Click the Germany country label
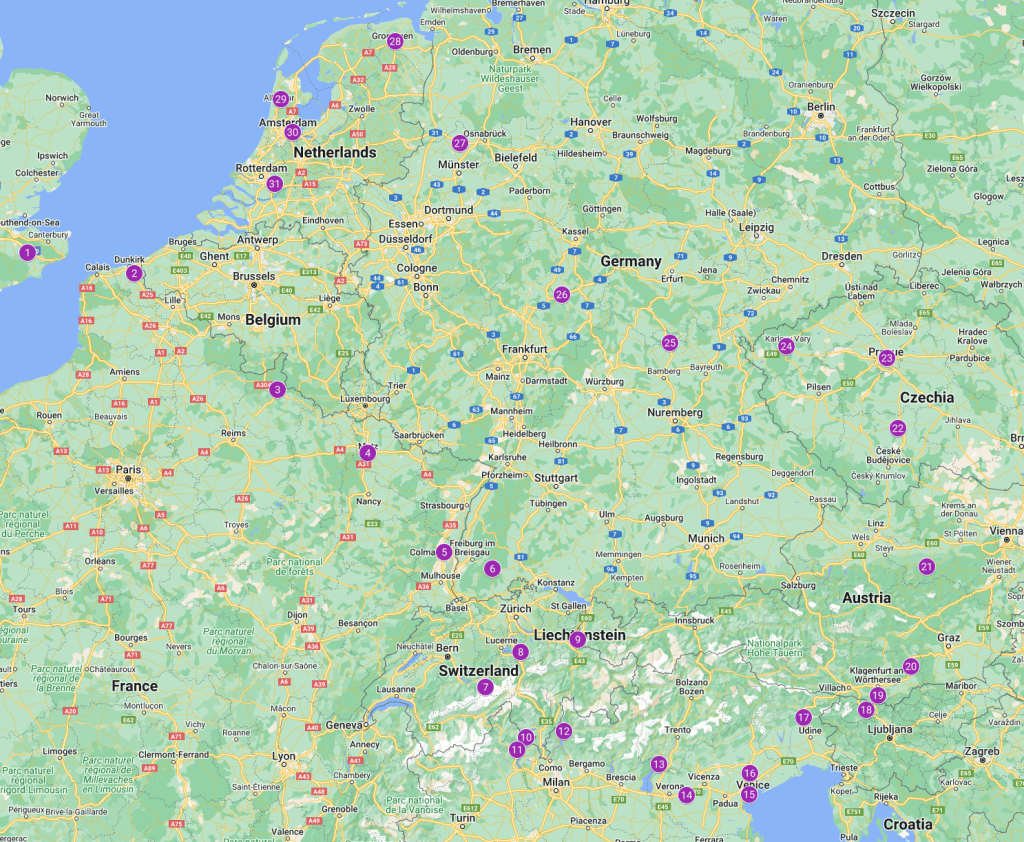 tap(631, 261)
